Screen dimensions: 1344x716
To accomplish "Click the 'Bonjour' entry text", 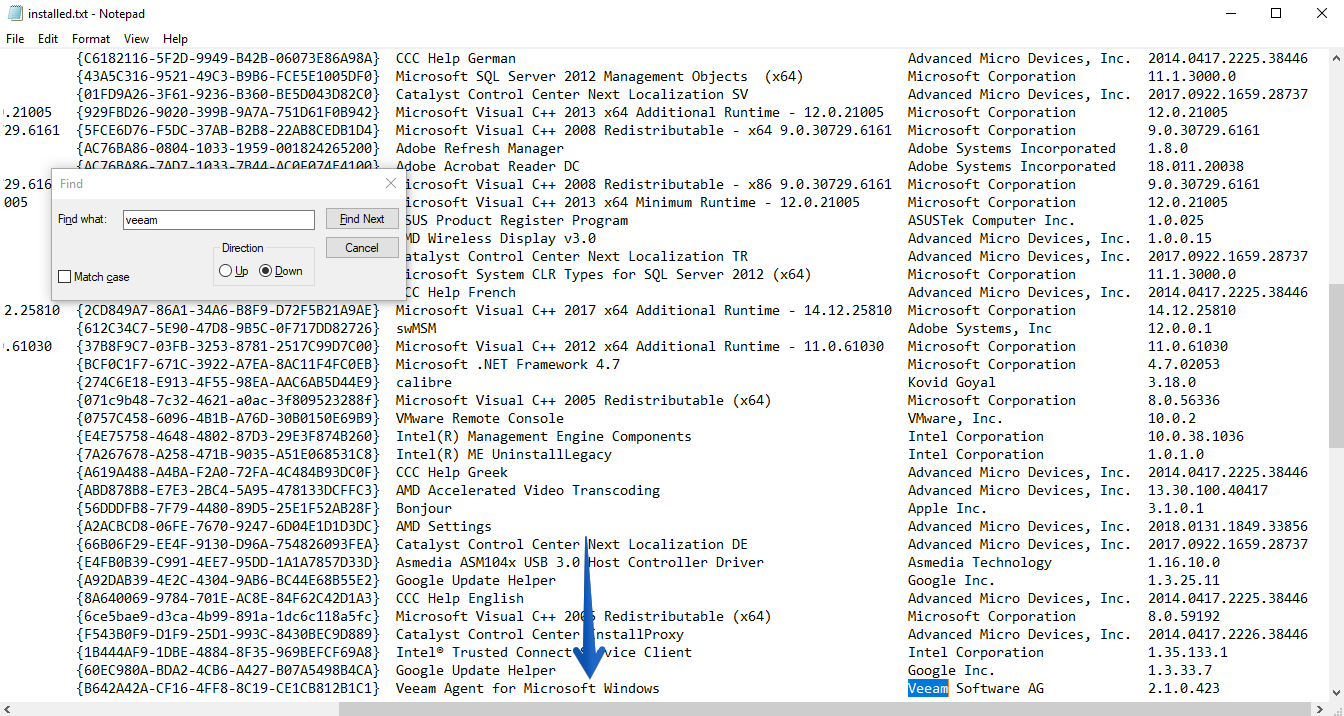I will point(424,508).
